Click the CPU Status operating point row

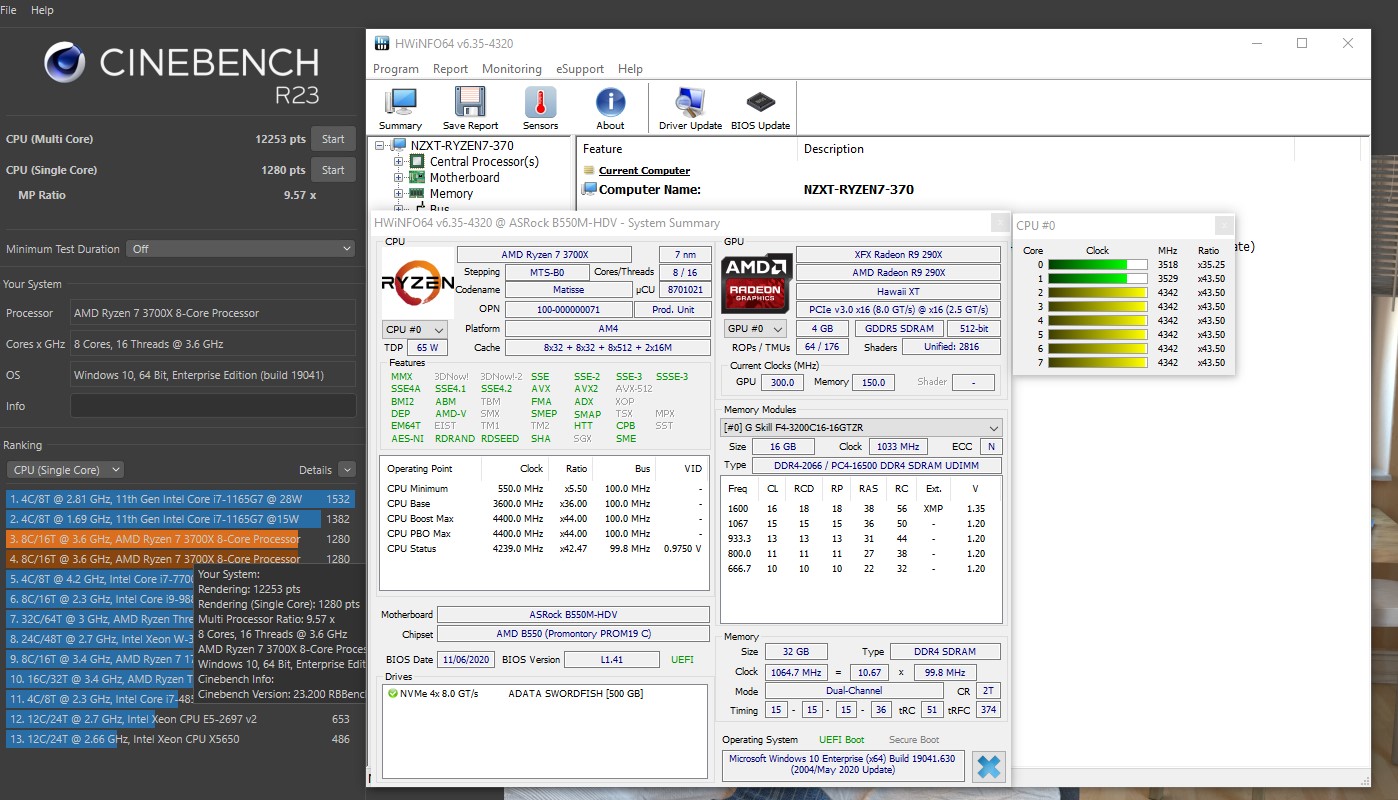pos(545,548)
